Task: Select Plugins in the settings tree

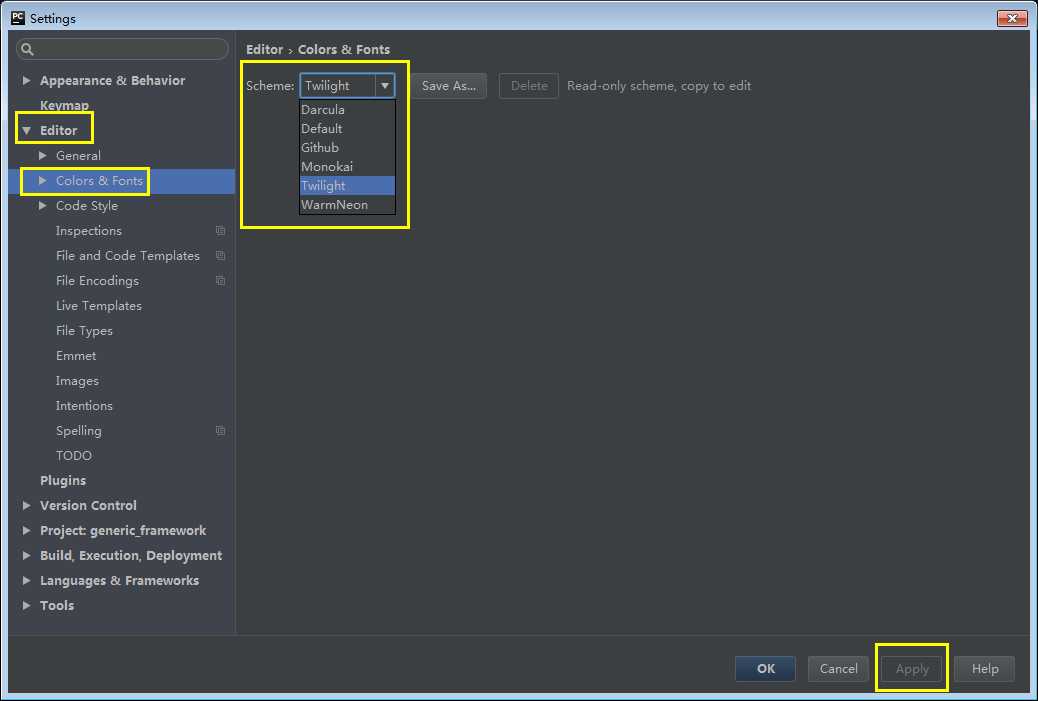Action: (63, 481)
